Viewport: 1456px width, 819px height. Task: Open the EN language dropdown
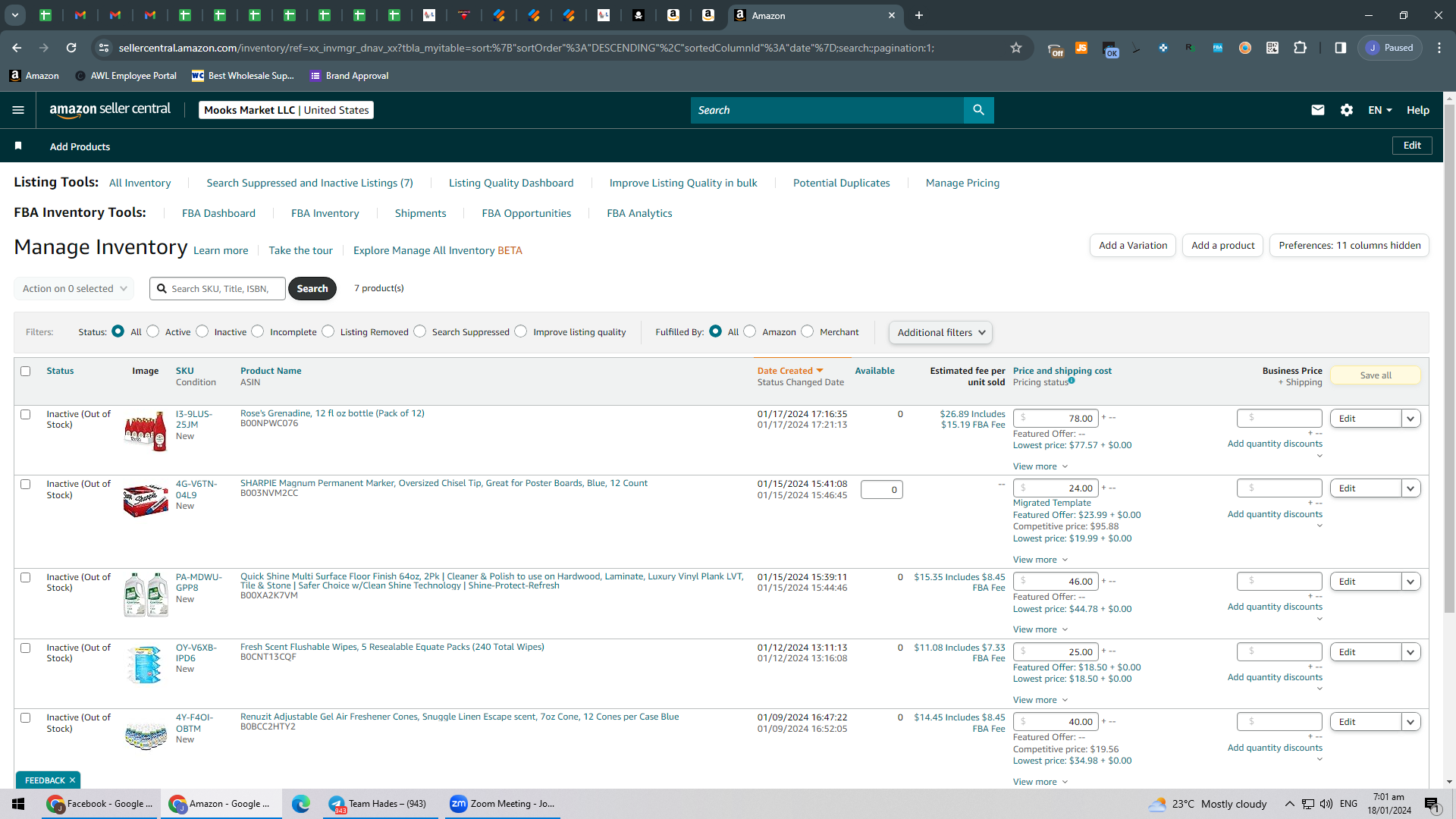(1379, 110)
